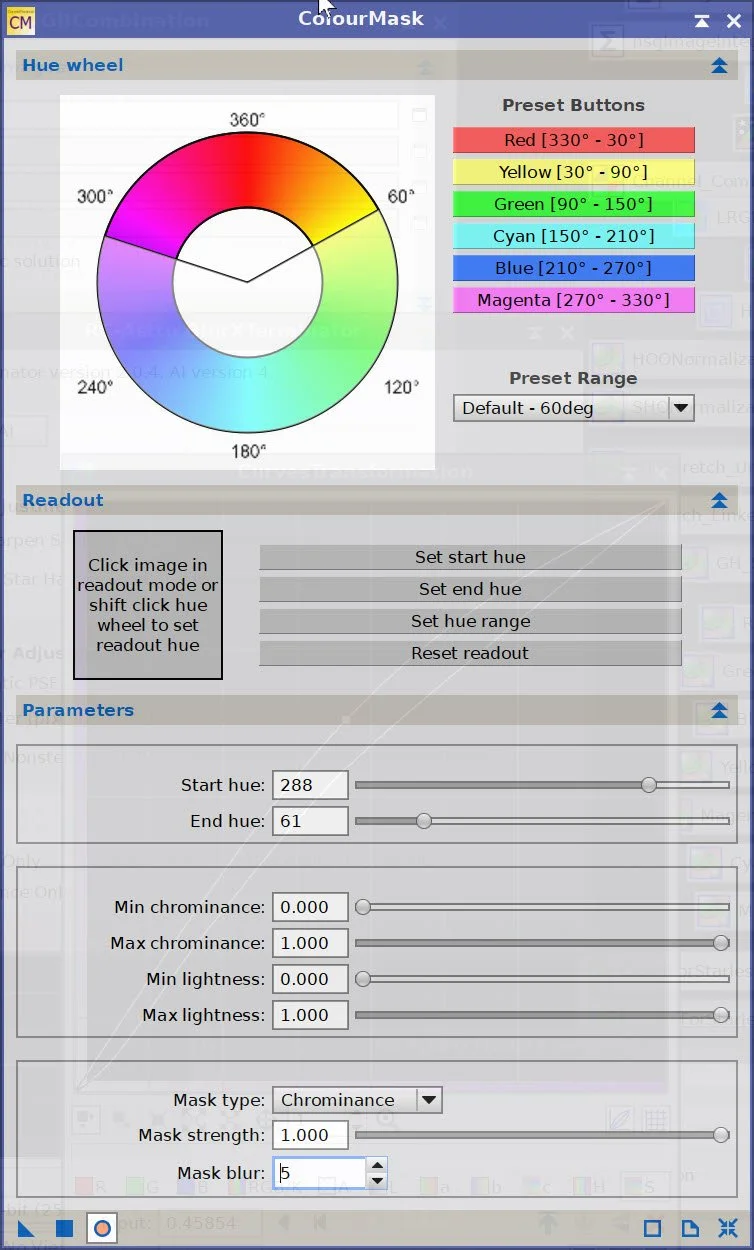Collapse the Readout section
This screenshot has width=754, height=1250.
tap(718, 501)
